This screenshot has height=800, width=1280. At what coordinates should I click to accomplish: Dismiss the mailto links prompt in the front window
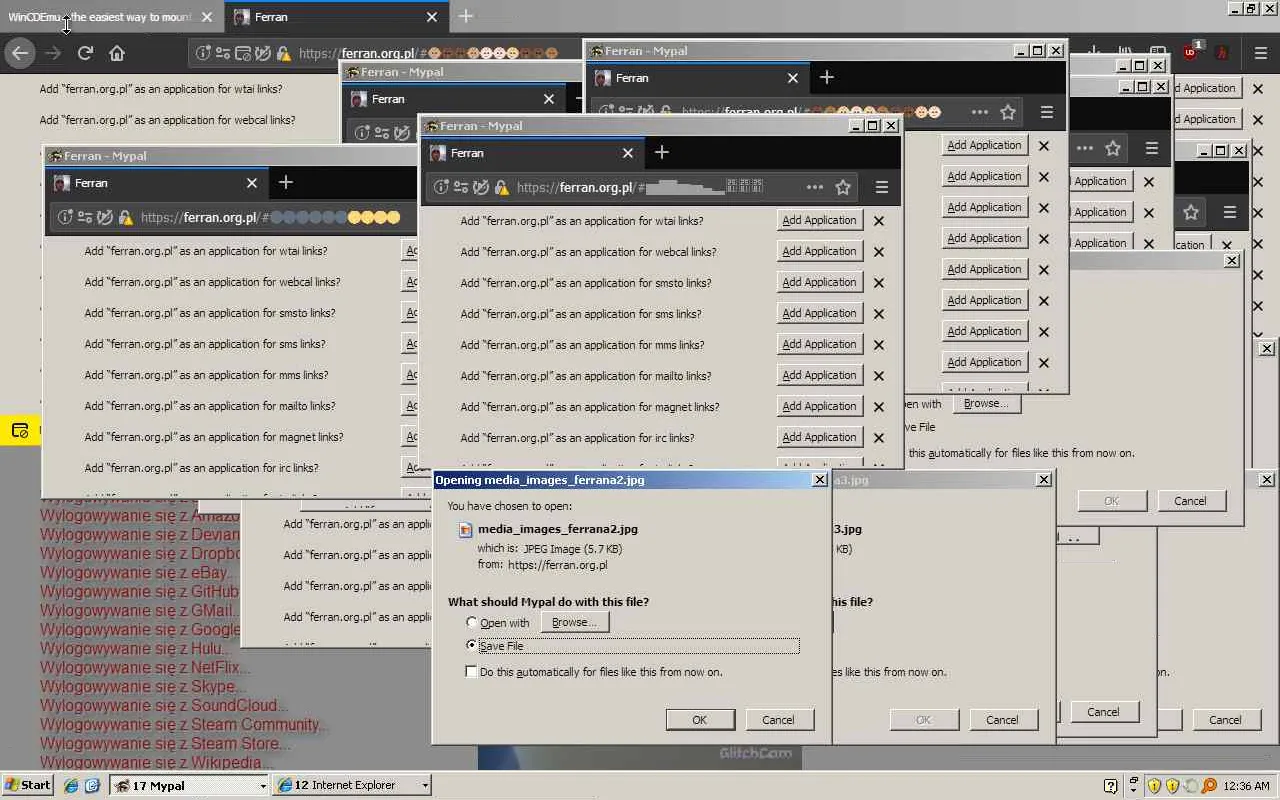[x=879, y=376]
